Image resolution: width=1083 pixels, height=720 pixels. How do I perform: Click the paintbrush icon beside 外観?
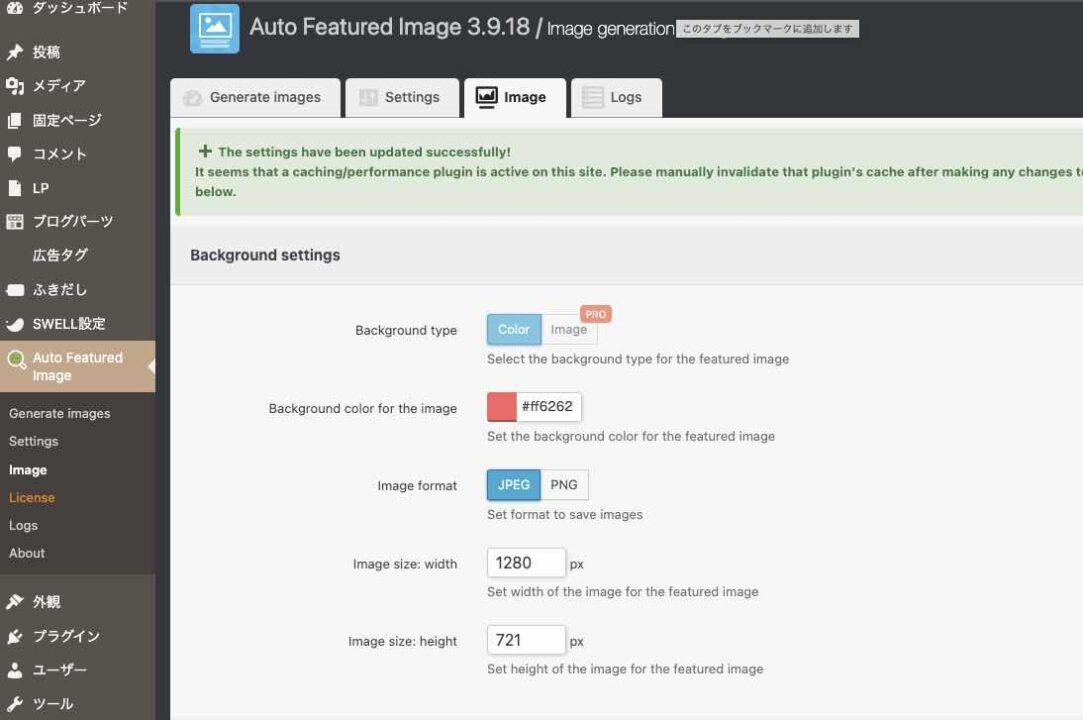point(15,602)
